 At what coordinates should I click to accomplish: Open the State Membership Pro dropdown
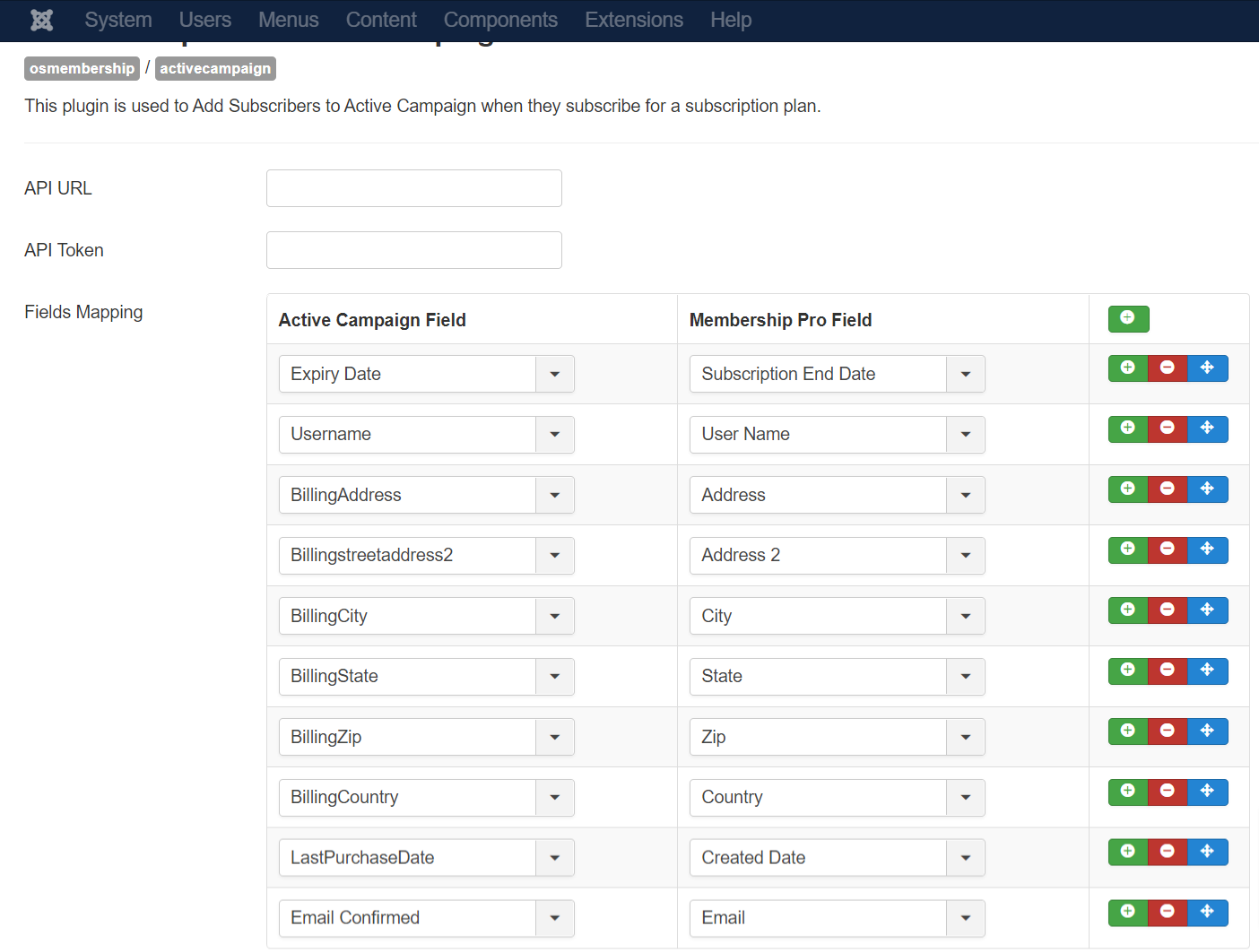pyautogui.click(x=837, y=676)
